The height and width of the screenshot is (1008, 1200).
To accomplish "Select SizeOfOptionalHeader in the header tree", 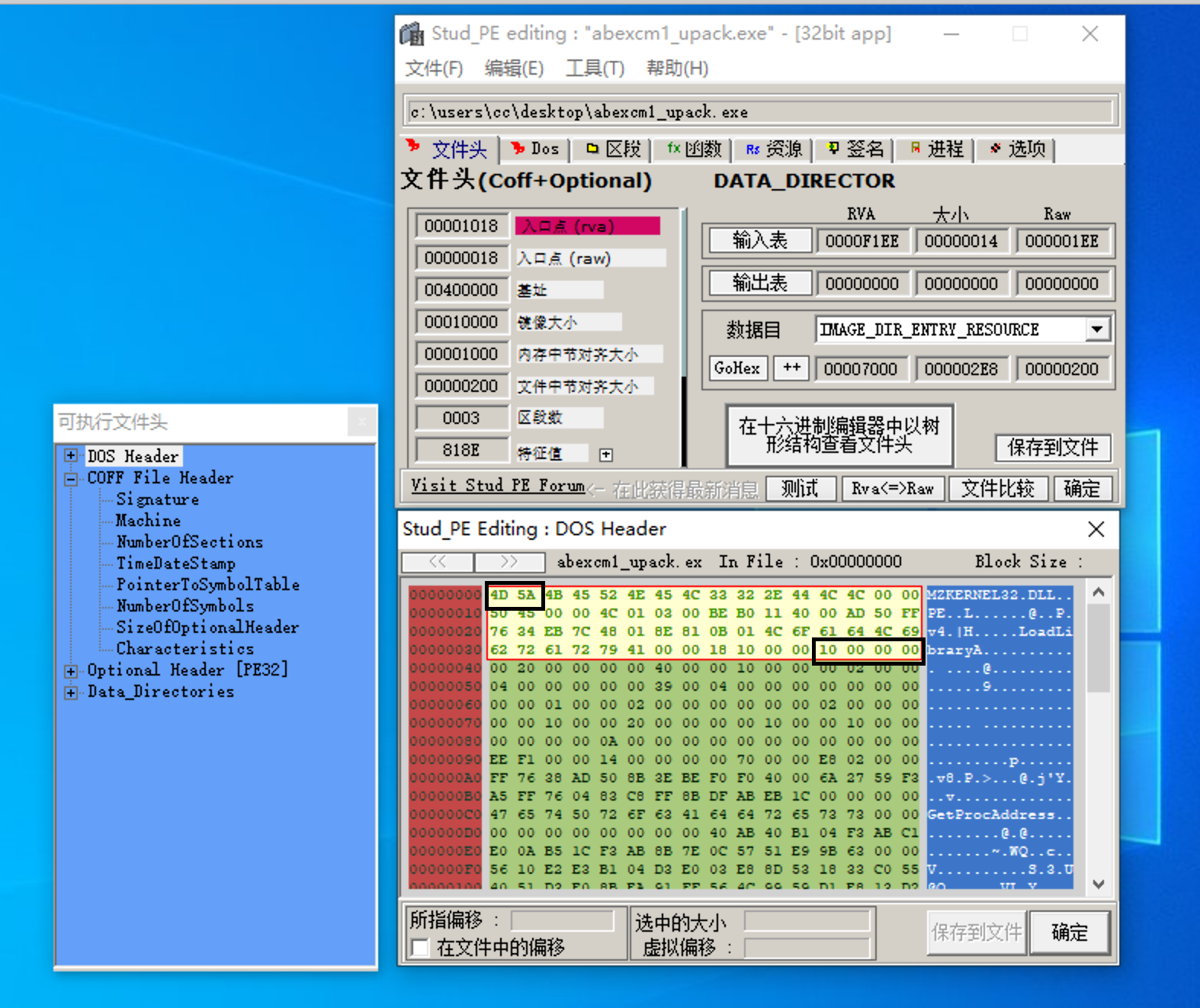I will coord(207,628).
